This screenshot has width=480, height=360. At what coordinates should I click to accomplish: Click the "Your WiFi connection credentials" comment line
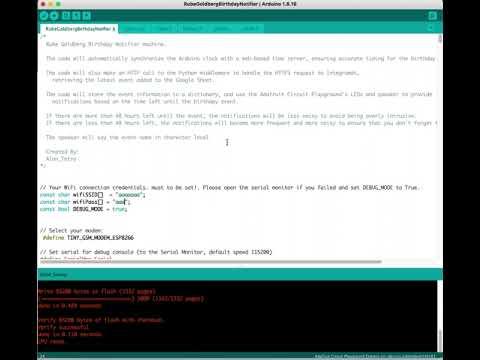[x=230, y=188]
